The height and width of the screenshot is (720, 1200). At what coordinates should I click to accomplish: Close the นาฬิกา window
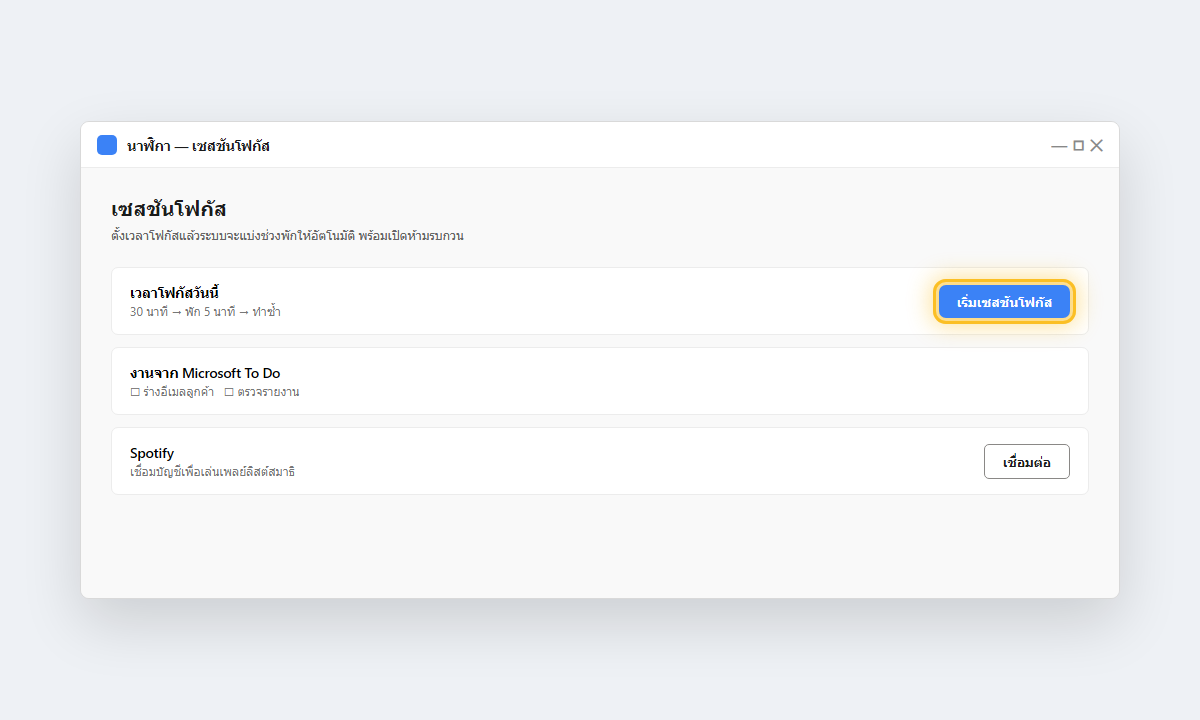click(x=1097, y=146)
